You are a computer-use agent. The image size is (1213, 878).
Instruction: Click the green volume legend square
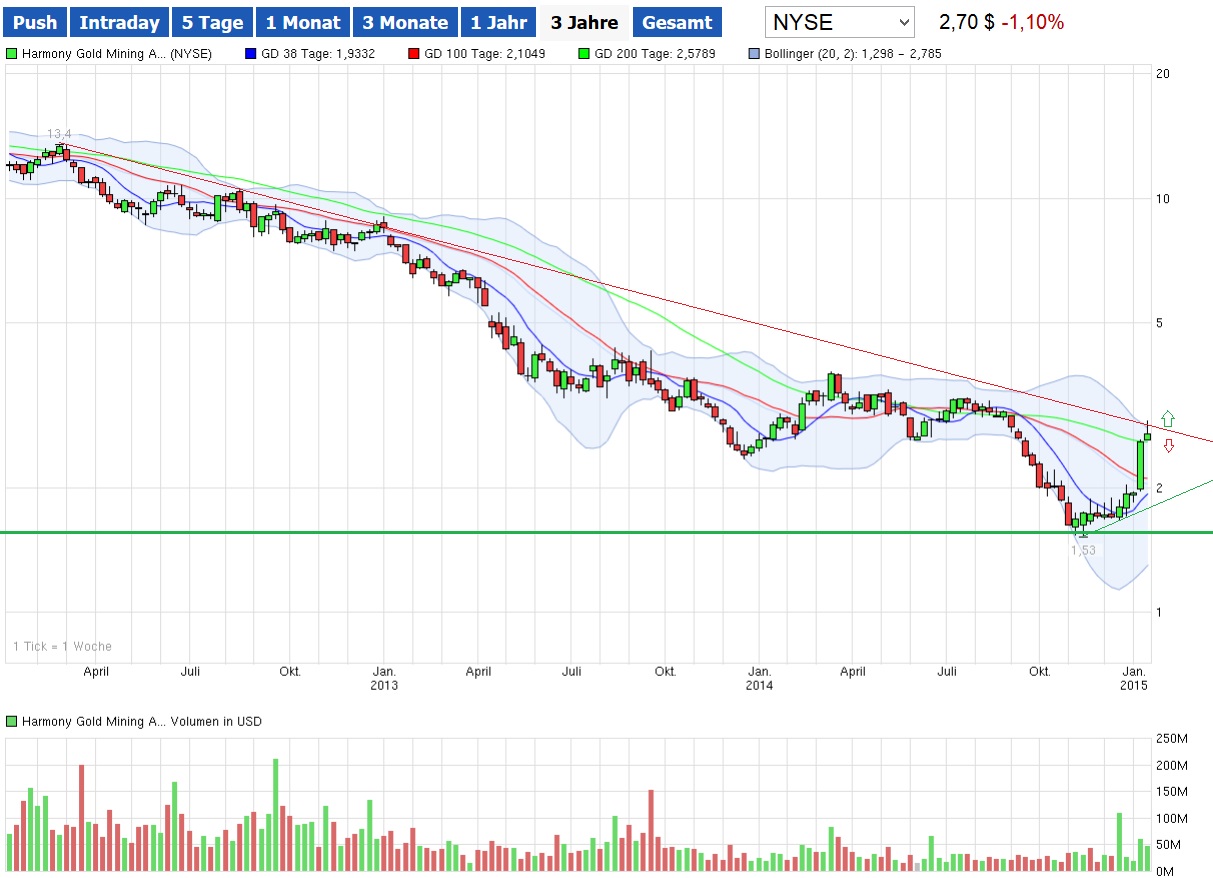(11, 720)
